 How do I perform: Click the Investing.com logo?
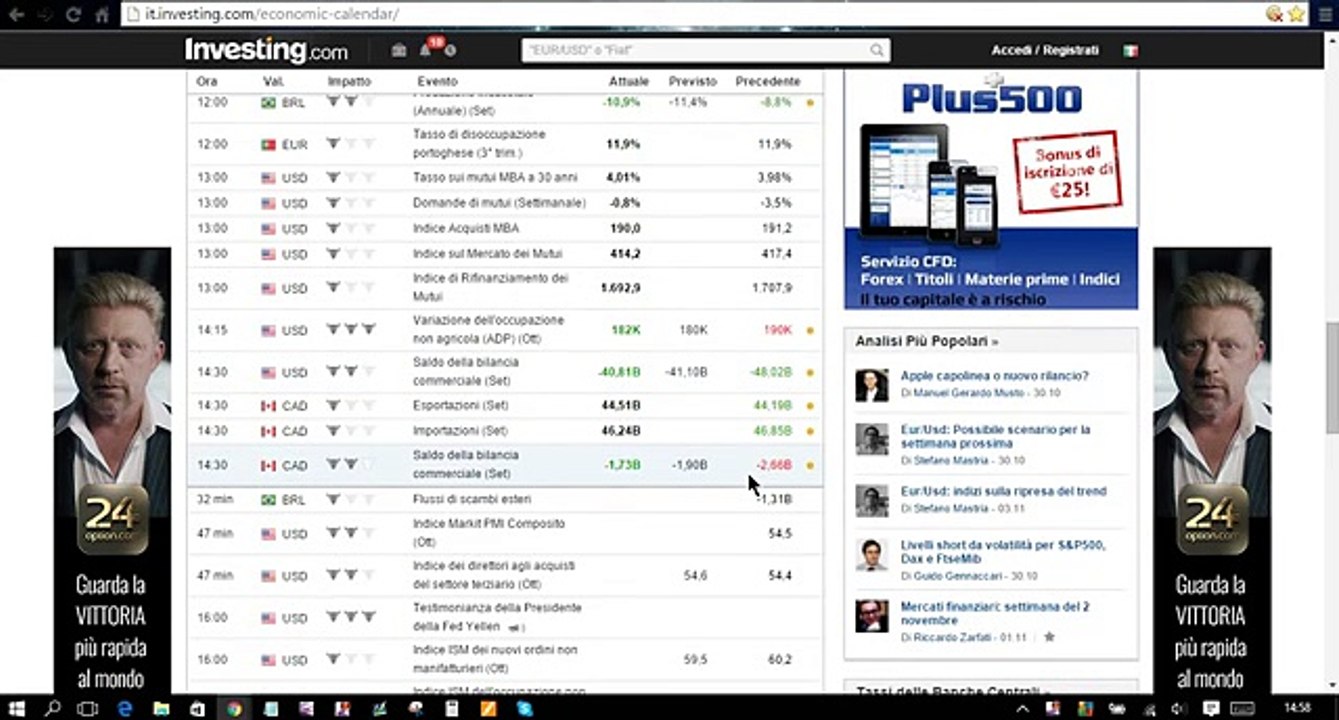266,50
